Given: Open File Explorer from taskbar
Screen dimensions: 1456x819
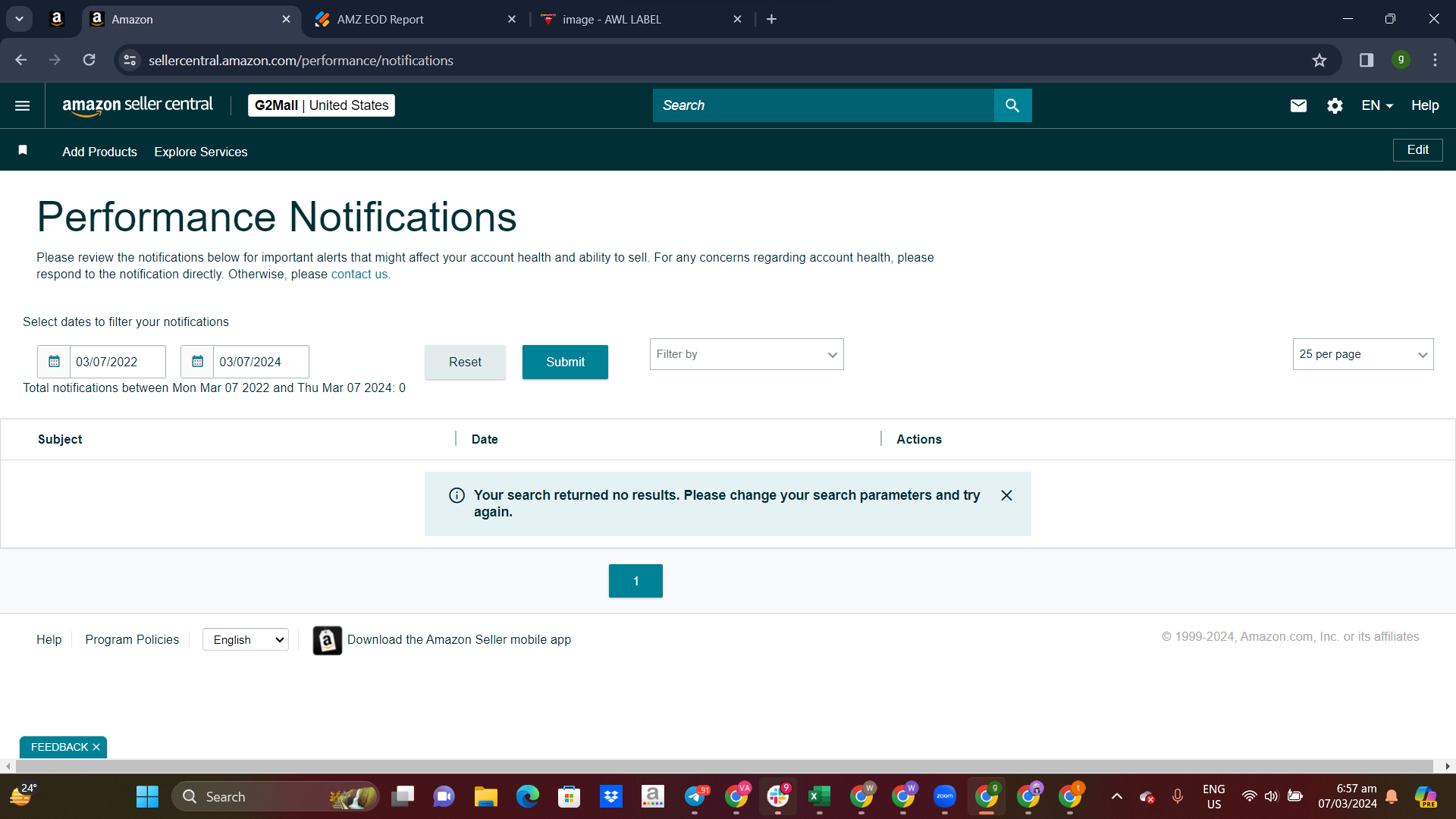Looking at the screenshot, I should tap(485, 796).
